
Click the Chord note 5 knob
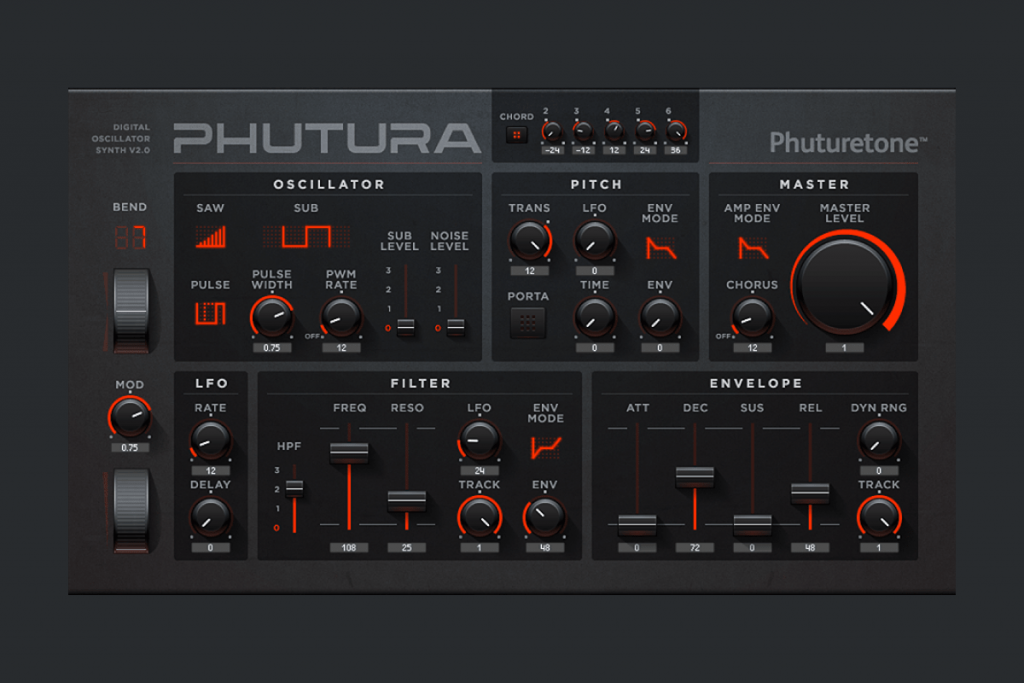(x=645, y=131)
